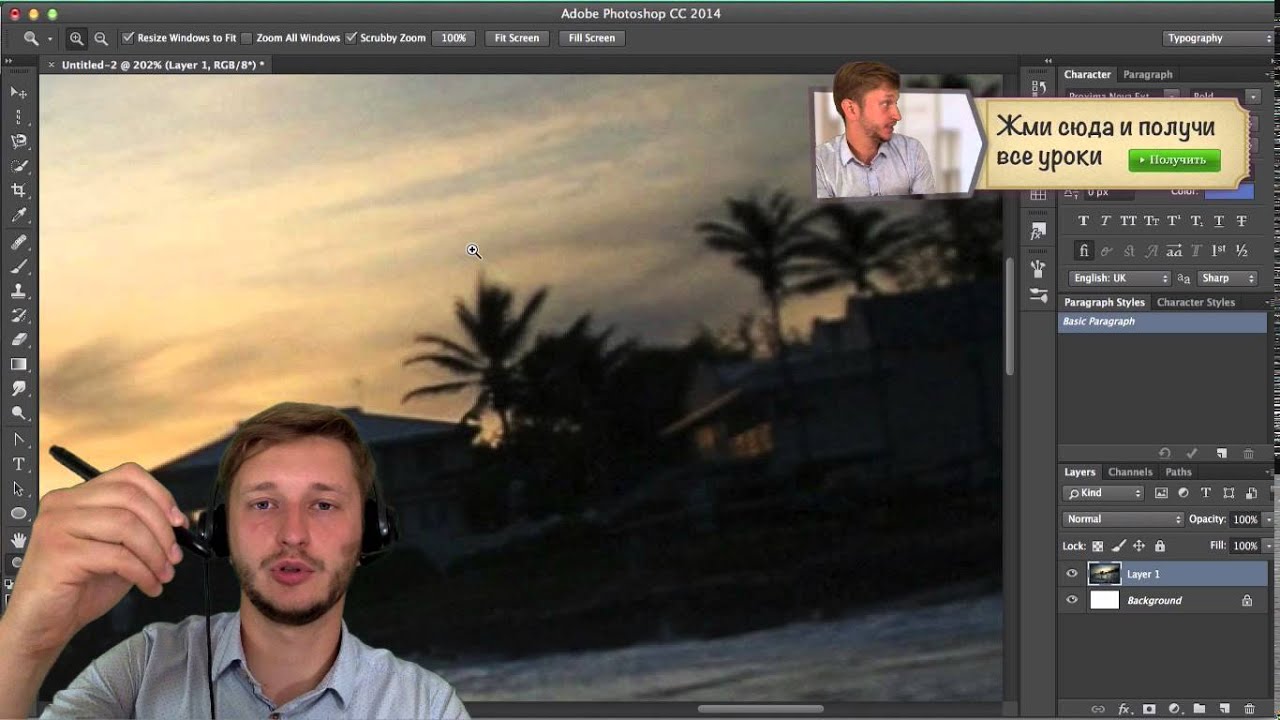Screen dimensions: 1280x720
Task: Select the Gradient tool
Action: click(x=18, y=365)
